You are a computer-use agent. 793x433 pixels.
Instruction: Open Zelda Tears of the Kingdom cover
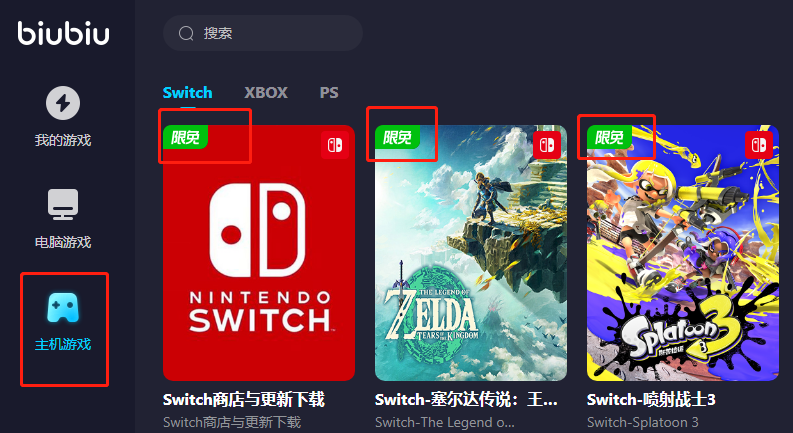point(471,253)
